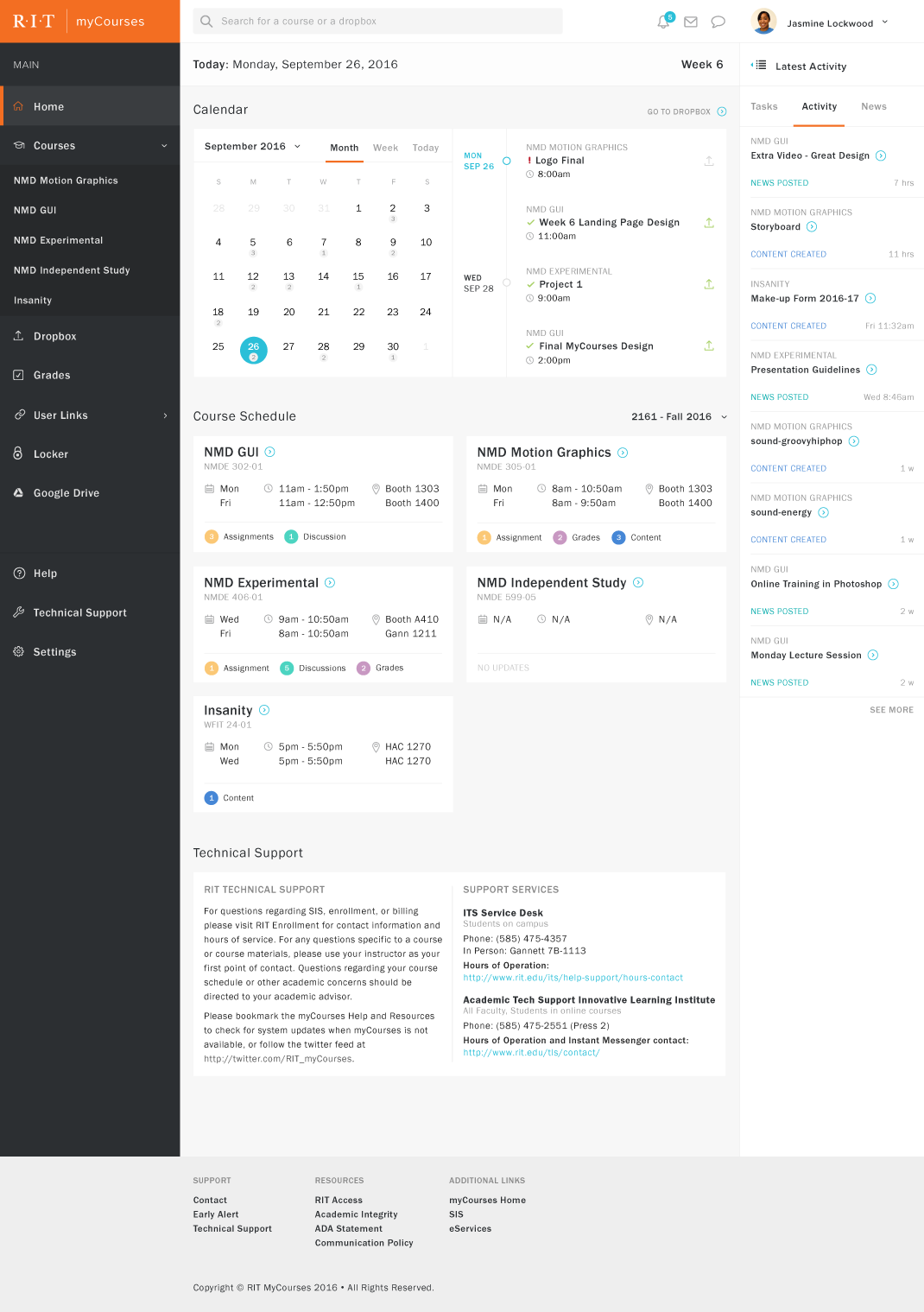Open NMD Independent Study in sidebar
The height and width of the screenshot is (1312, 924).
pos(72,270)
